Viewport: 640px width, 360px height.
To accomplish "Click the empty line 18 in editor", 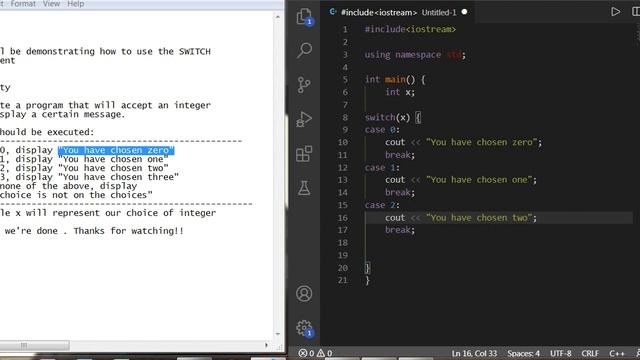I will click(498, 242).
